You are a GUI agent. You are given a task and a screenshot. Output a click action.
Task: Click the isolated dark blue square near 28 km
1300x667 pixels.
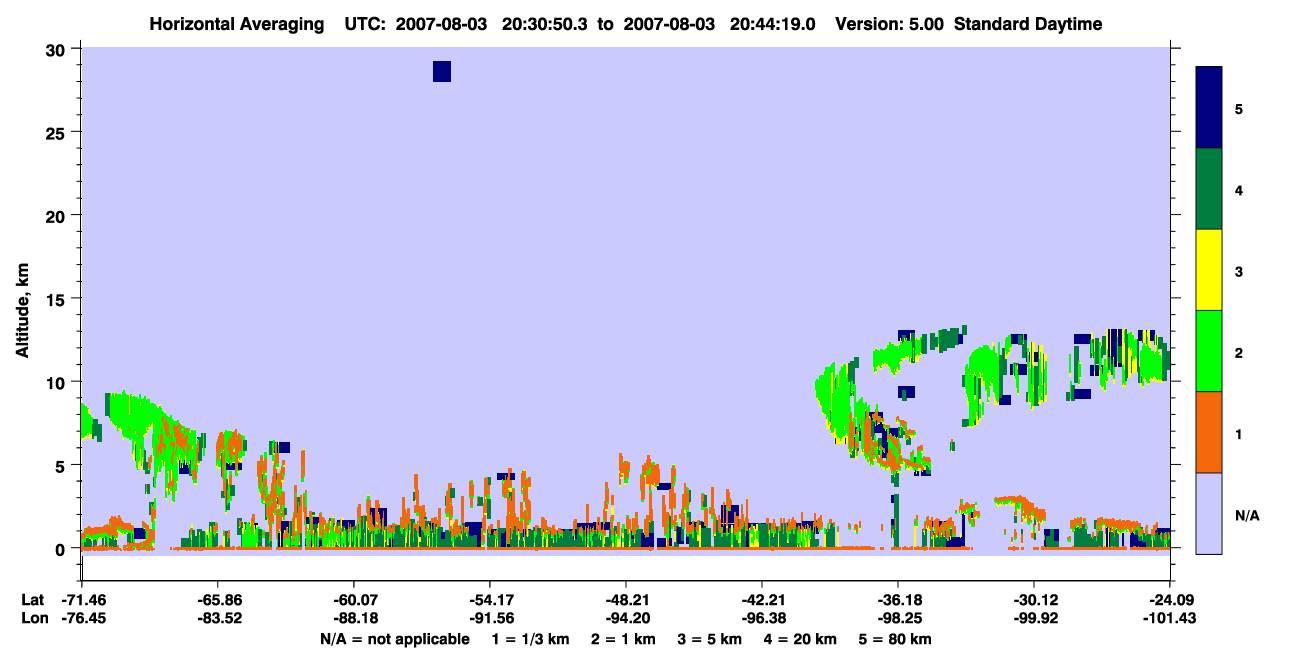coord(442,71)
